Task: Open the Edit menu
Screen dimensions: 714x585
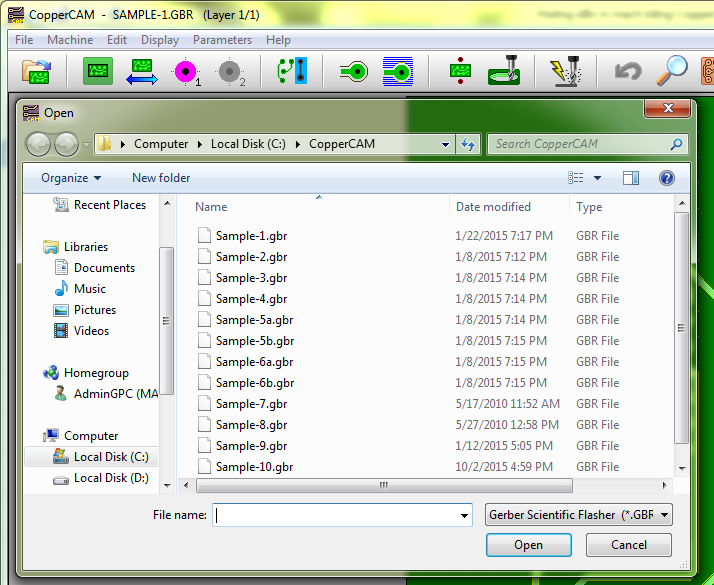Action: pyautogui.click(x=117, y=40)
